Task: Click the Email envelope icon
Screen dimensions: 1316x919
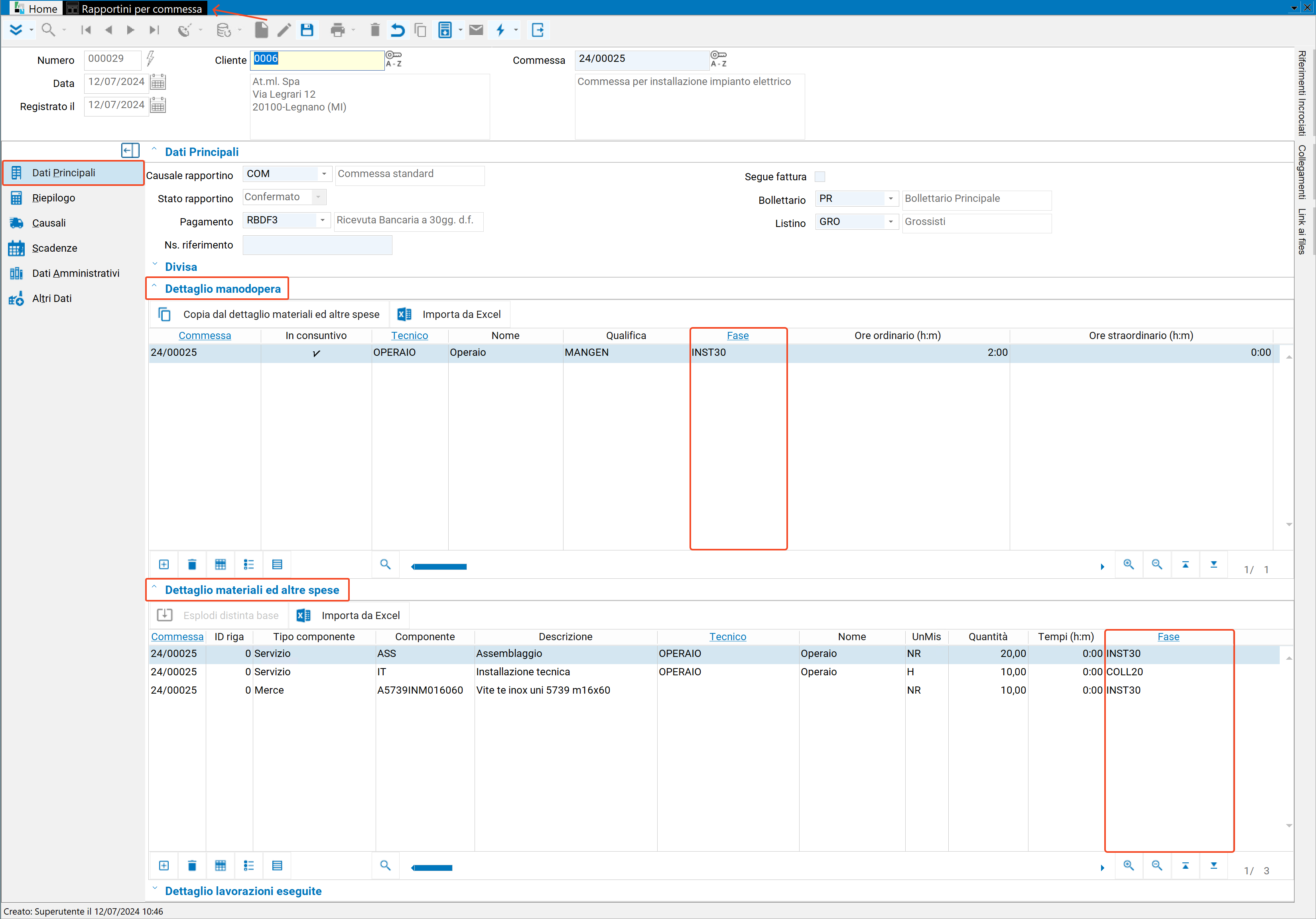Action: coord(476,30)
